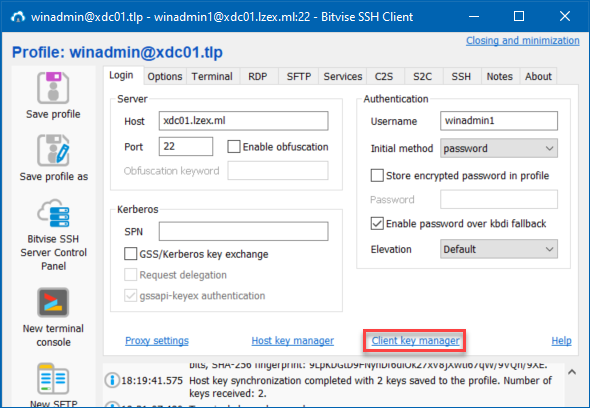The height and width of the screenshot is (408, 590).
Task: Click the Password input field
Action: click(499, 199)
